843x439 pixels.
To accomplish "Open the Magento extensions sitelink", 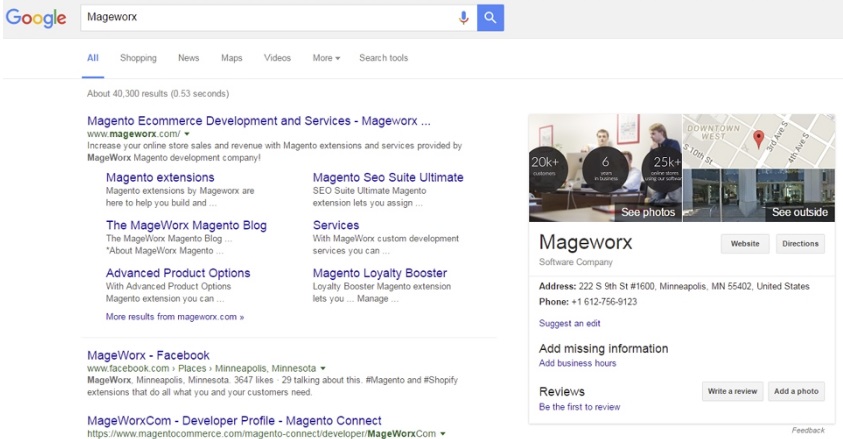I will (x=160, y=177).
